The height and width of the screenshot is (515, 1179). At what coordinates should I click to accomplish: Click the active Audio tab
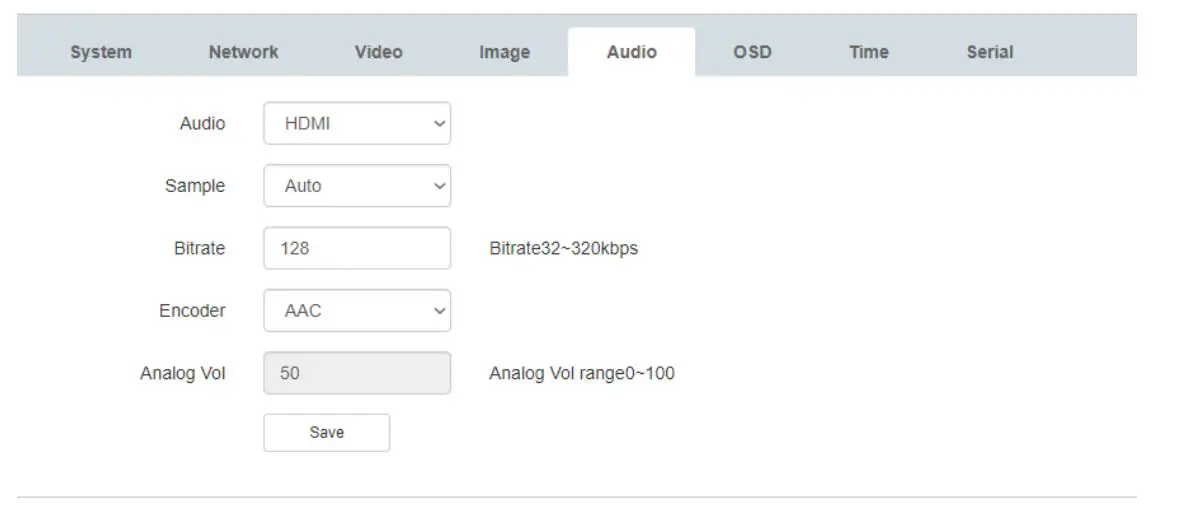631,52
